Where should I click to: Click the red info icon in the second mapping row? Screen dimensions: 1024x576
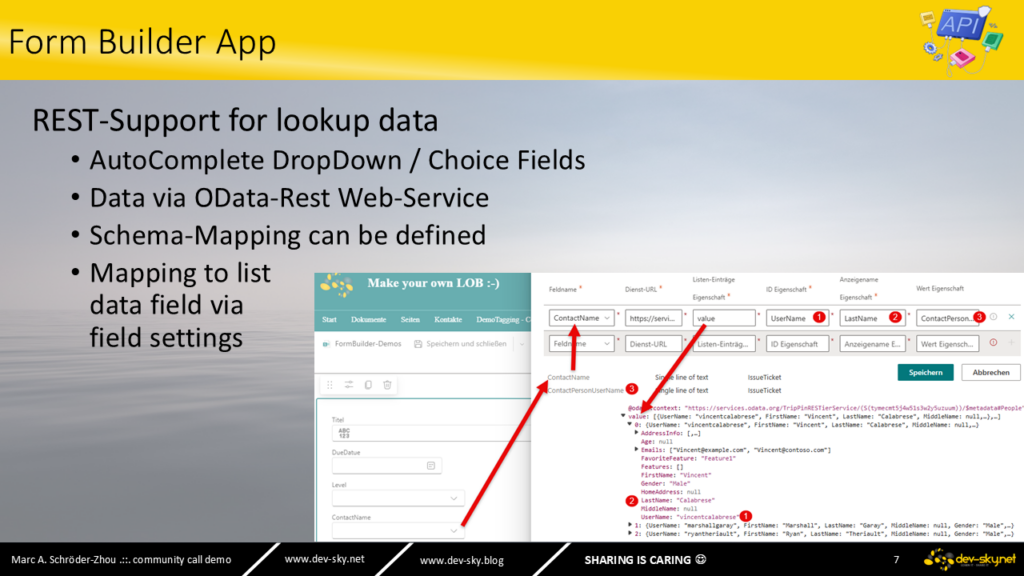pos(993,343)
